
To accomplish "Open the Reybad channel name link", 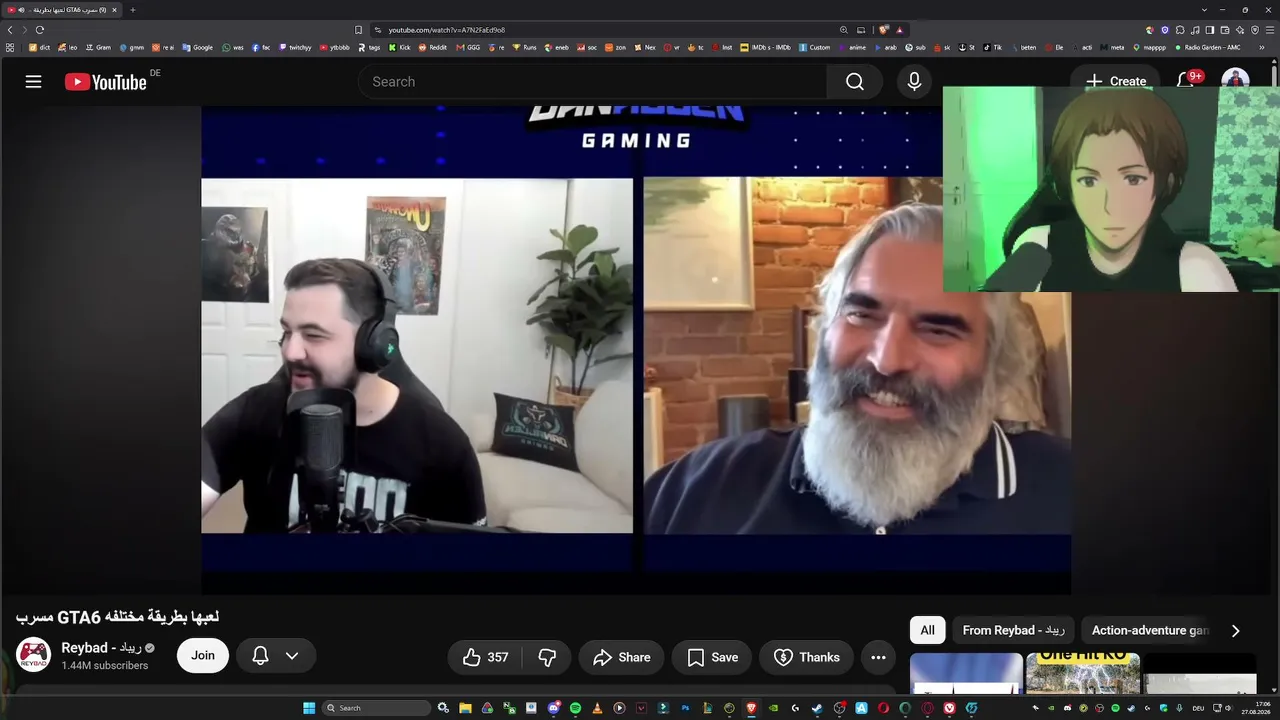I will point(101,648).
